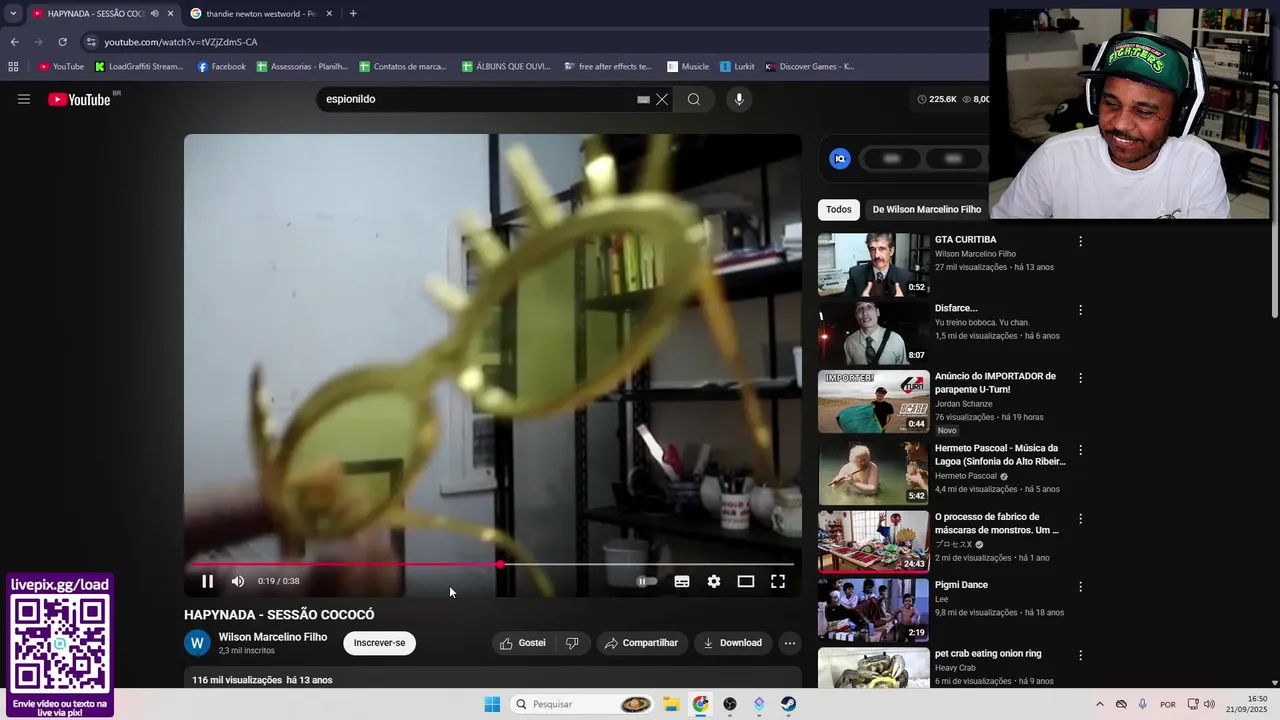Open the Facebook bookmark
1280x720 pixels.
221,67
